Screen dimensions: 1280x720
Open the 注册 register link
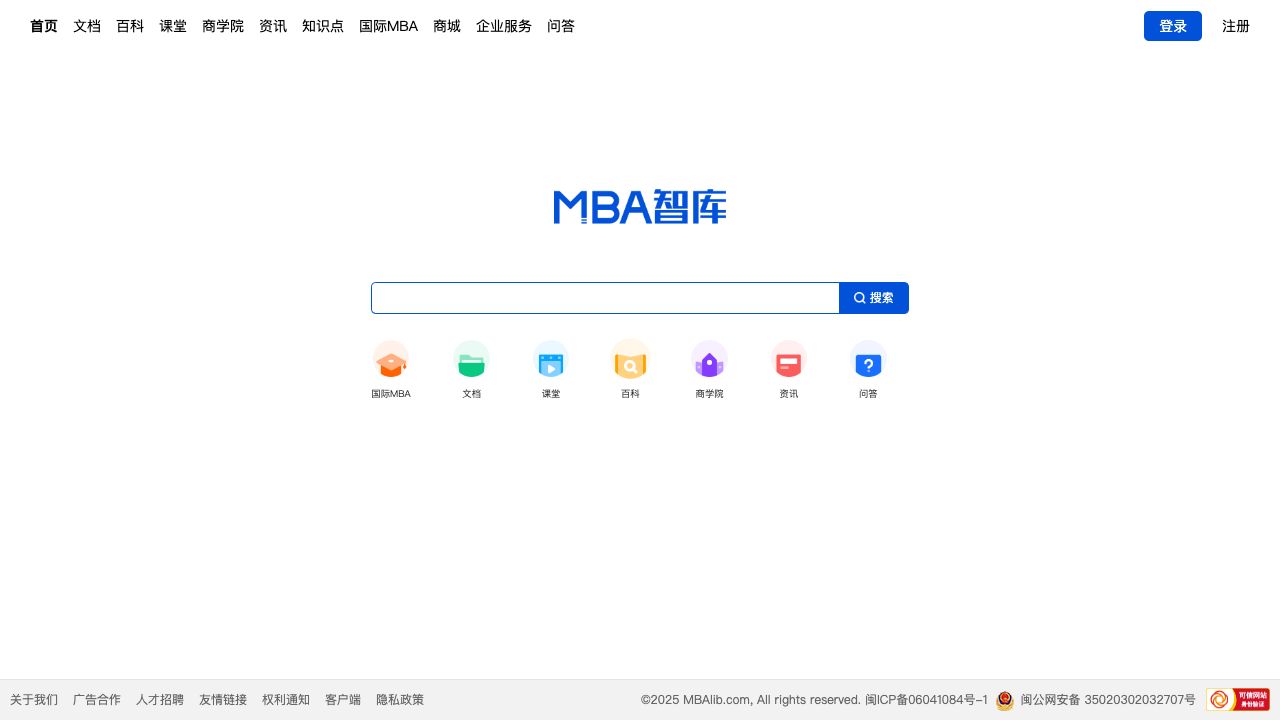[x=1236, y=26]
